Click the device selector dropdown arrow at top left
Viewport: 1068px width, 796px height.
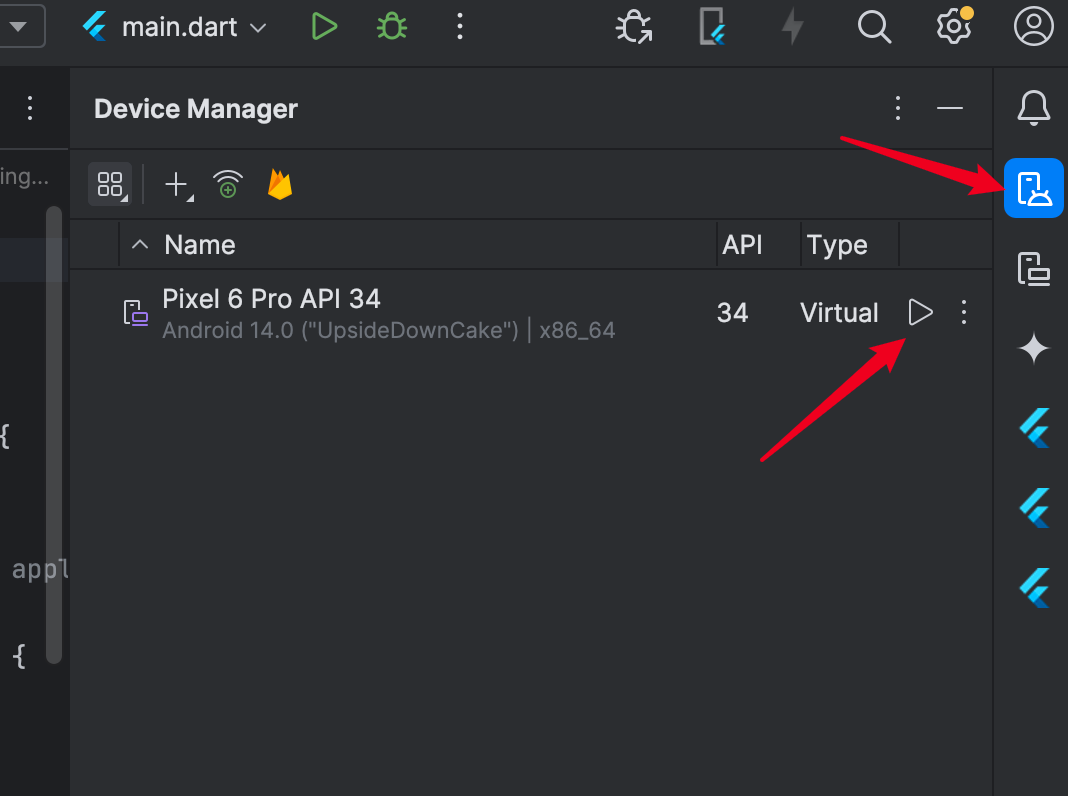(x=18, y=27)
